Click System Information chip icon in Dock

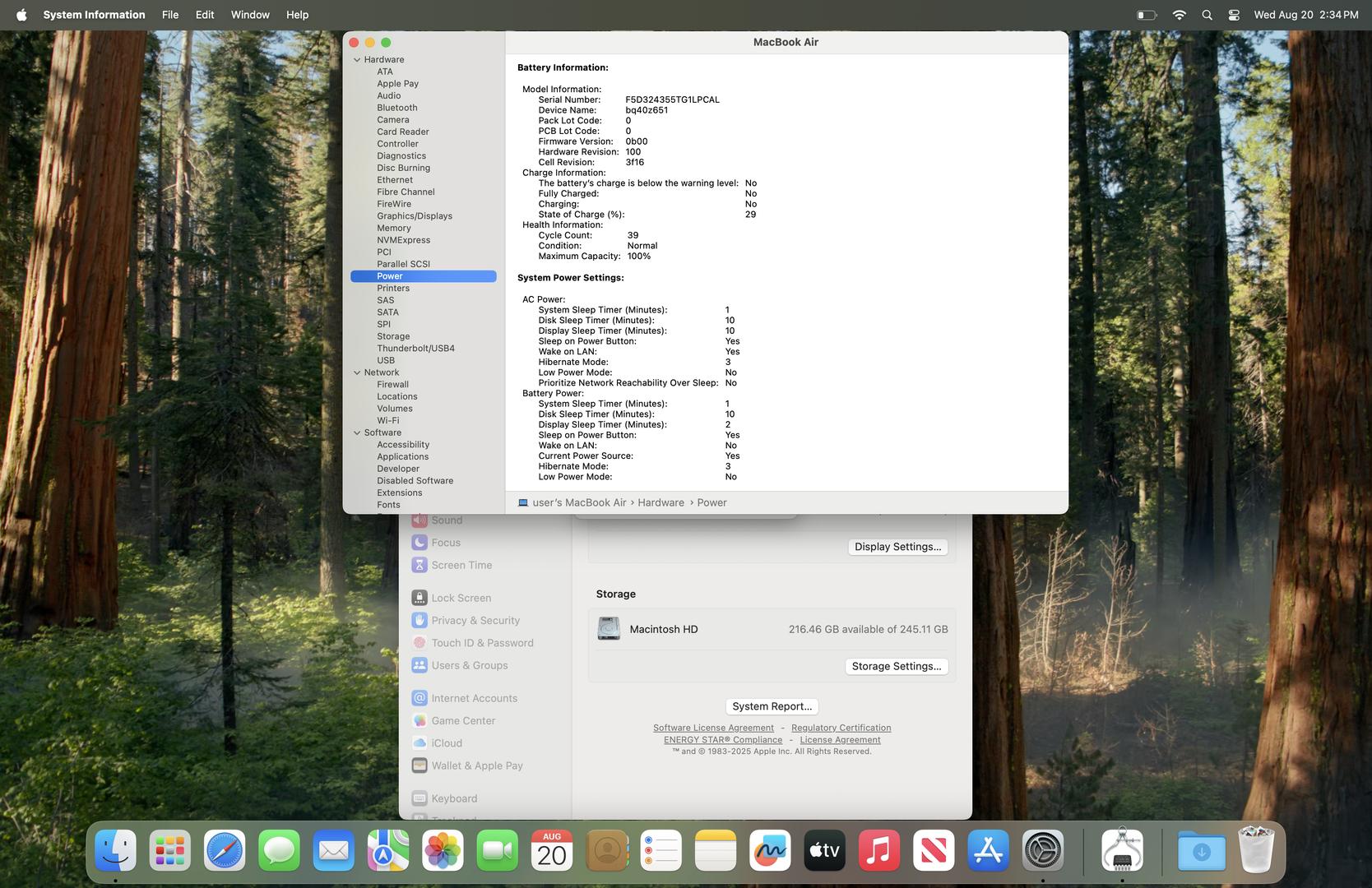(x=1122, y=850)
